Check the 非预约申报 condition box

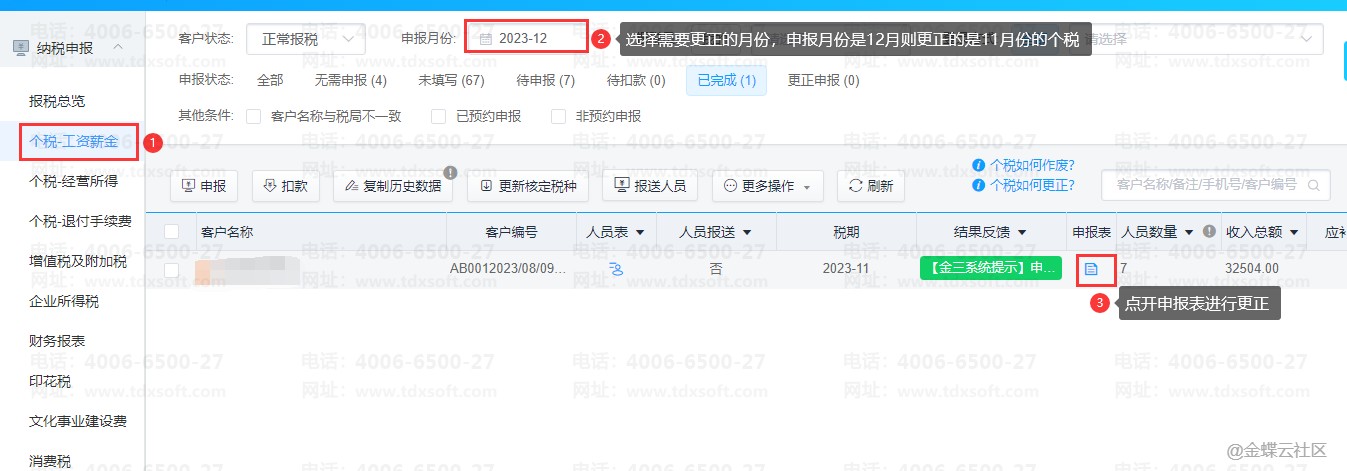tap(558, 116)
